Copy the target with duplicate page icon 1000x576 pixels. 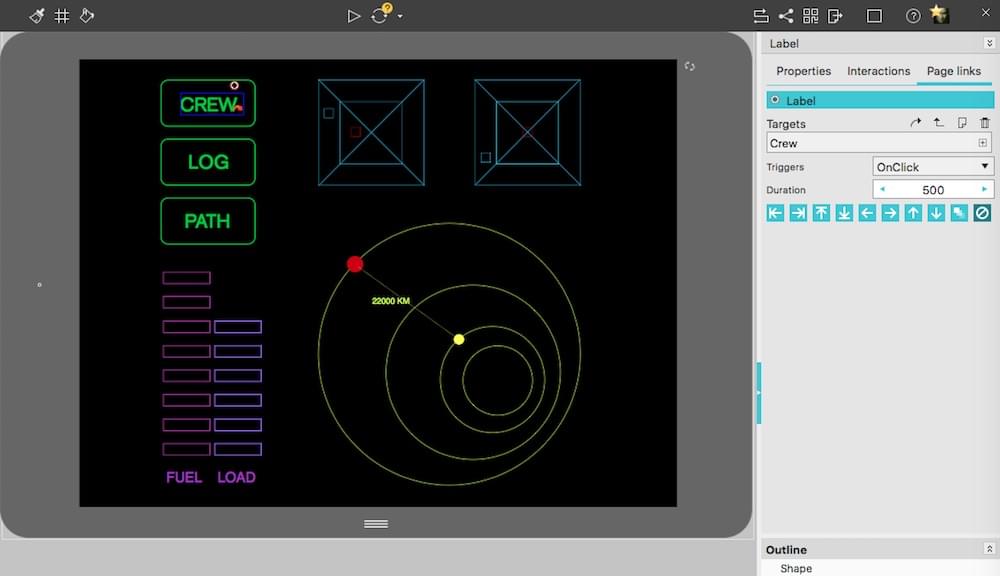[962, 122]
